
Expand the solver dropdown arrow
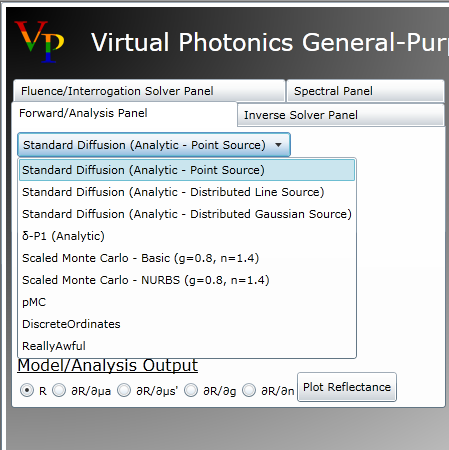click(278, 145)
